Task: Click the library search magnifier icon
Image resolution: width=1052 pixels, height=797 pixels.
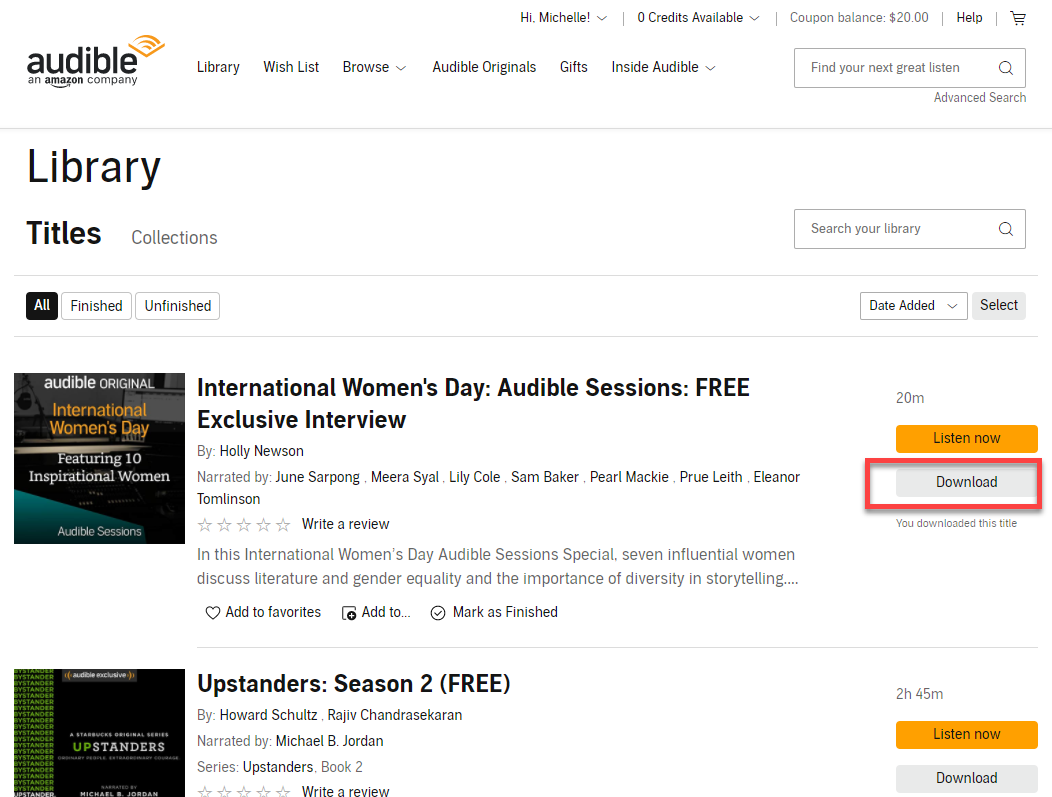Action: click(x=1005, y=228)
